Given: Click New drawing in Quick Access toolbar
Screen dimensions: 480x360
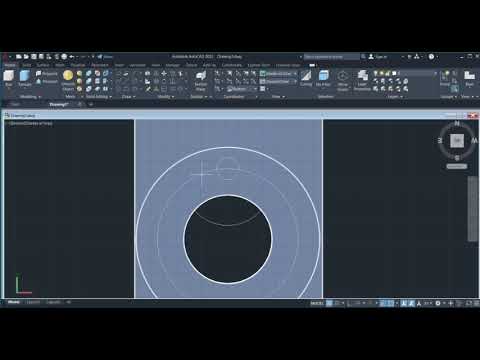Looking at the screenshot, I should click(x=19, y=57).
